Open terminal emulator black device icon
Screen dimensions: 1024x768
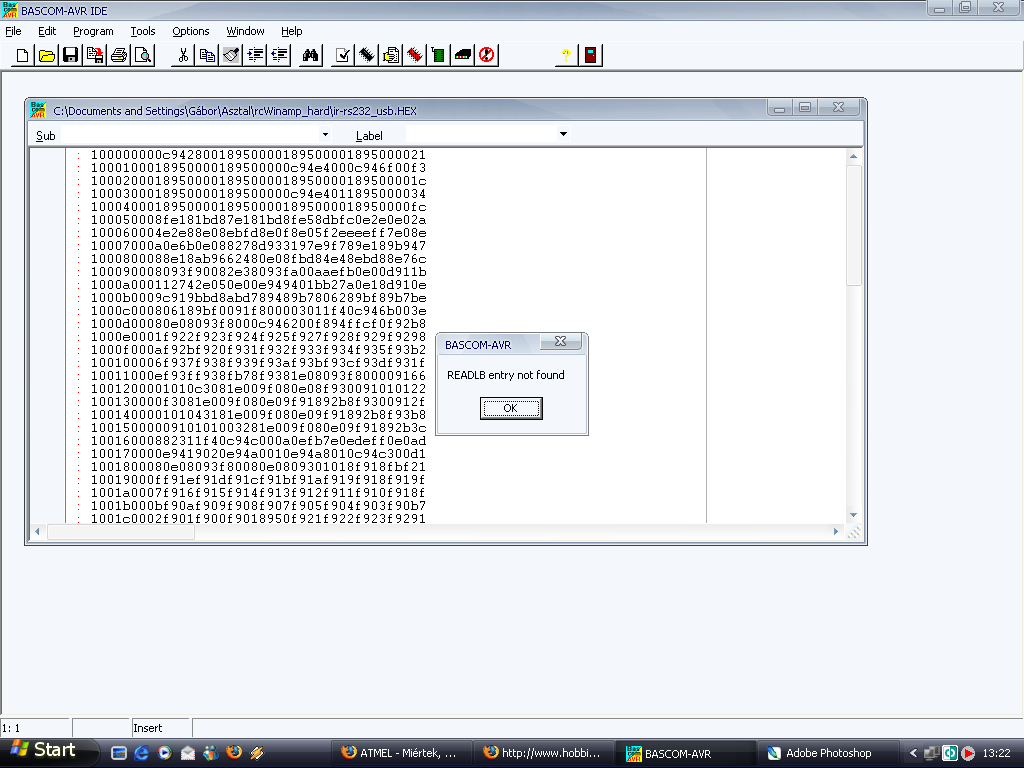[x=463, y=56]
